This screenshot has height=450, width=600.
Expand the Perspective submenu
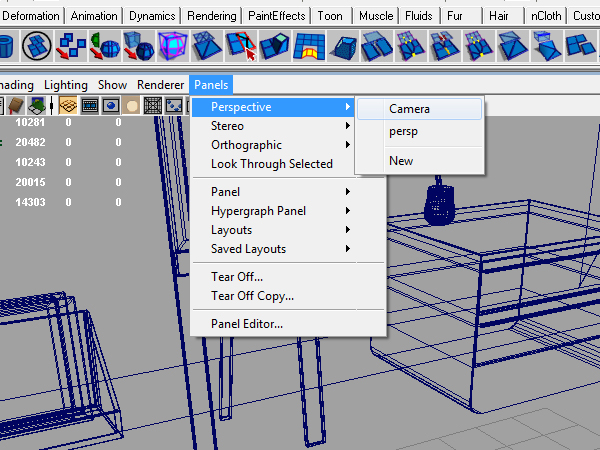(x=273, y=107)
